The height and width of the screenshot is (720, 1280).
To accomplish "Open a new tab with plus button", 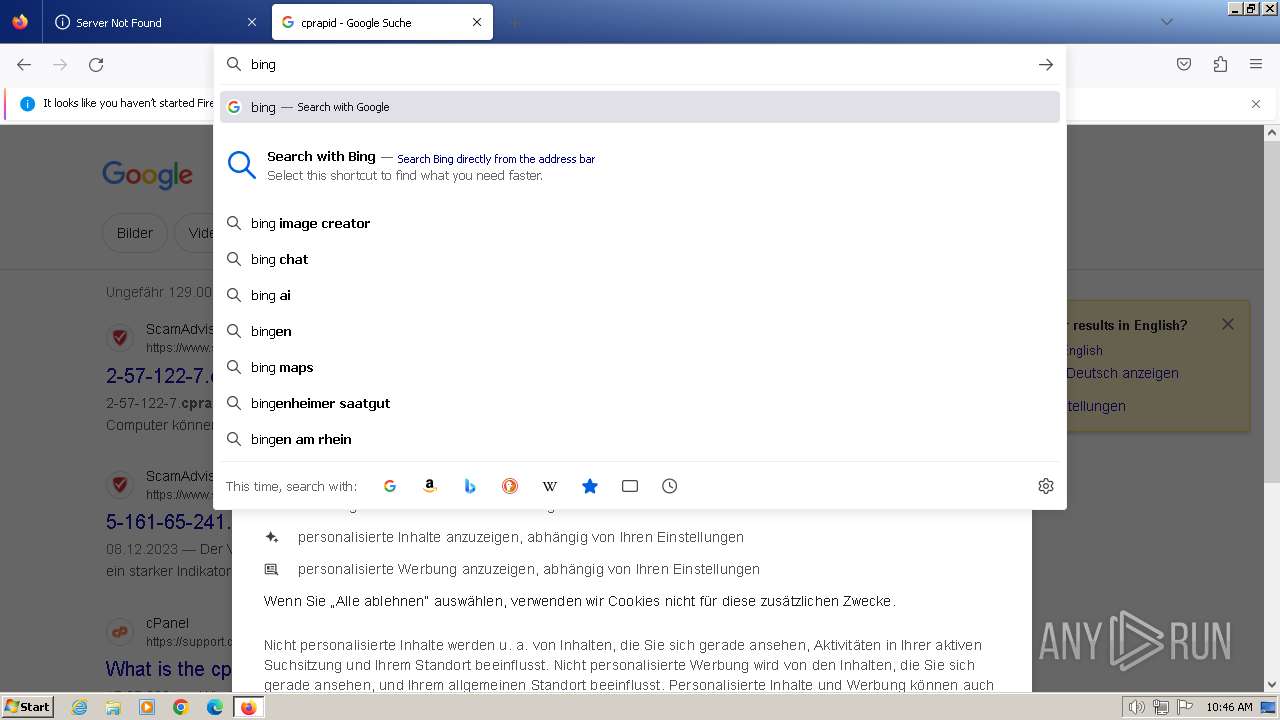I will pos(514,22).
